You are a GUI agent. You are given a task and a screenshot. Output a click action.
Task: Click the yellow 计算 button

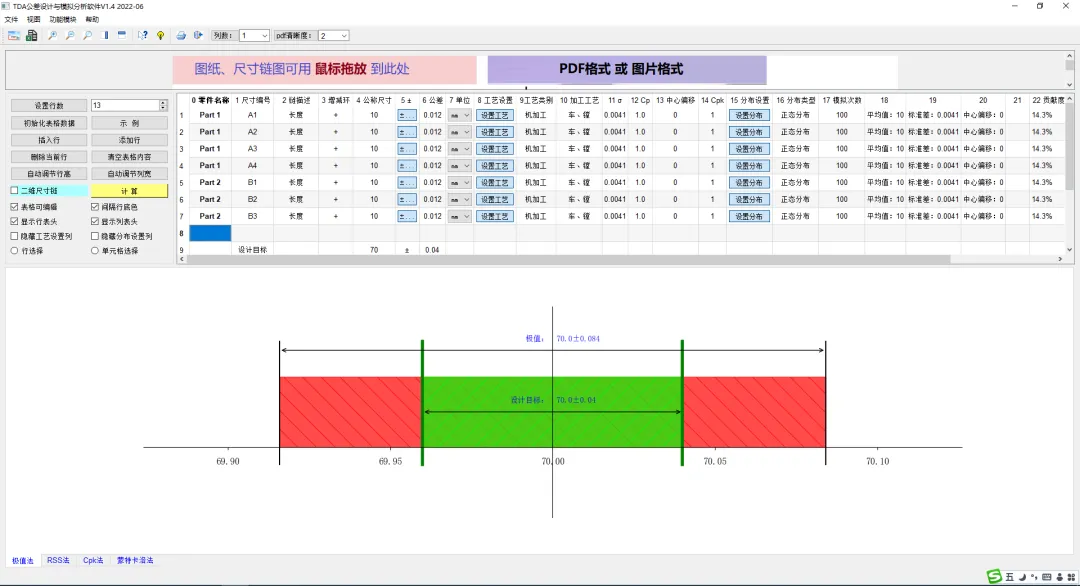[129, 191]
